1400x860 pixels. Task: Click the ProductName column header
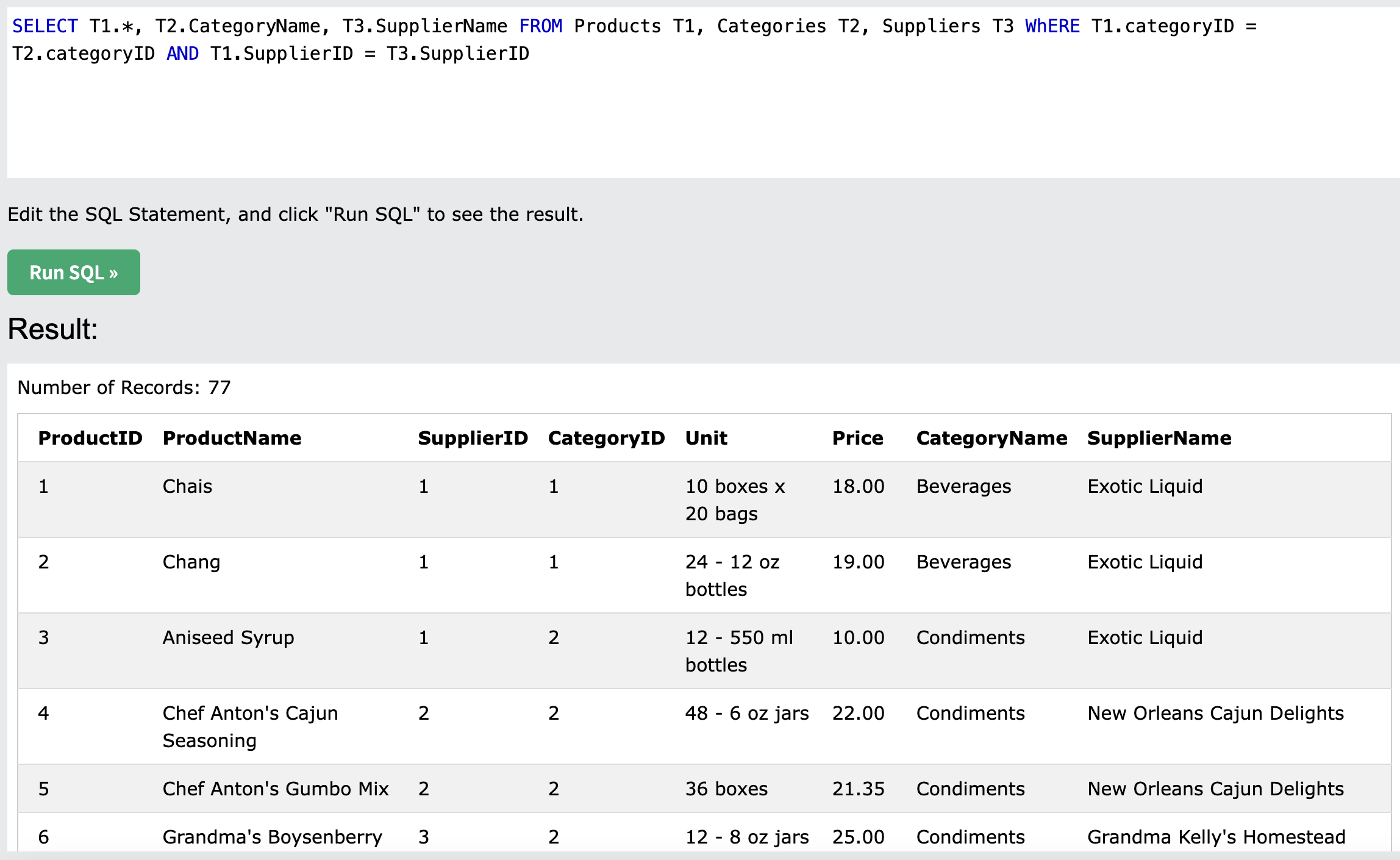click(x=232, y=438)
